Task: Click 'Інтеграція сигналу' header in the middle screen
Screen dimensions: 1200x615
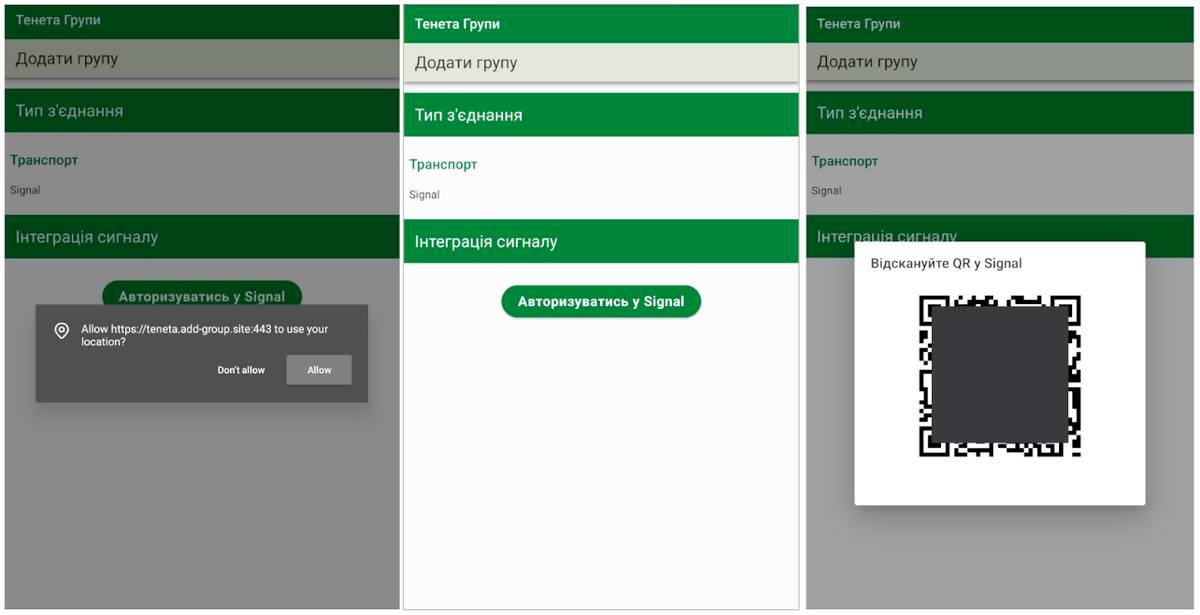Action: click(x=601, y=242)
